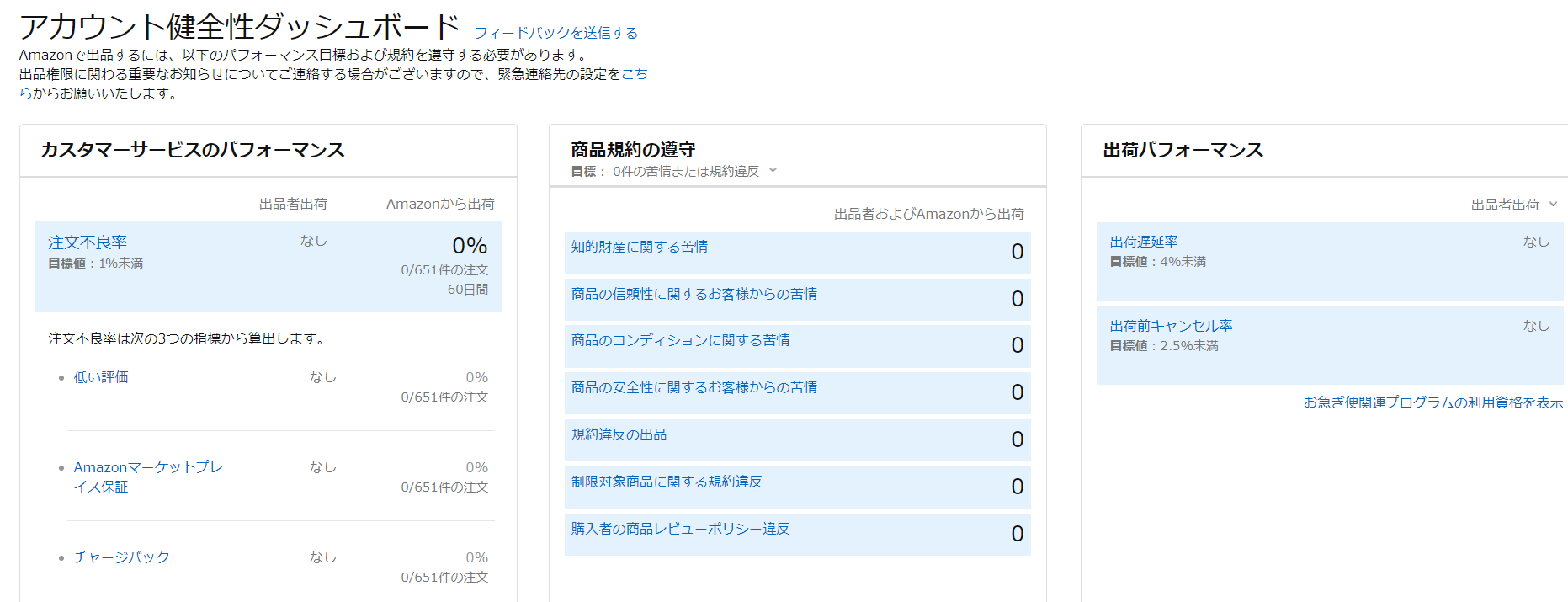Image resolution: width=1568 pixels, height=602 pixels.
Task: Open 制限対象商品に関する規約違反 link
Action: [666, 482]
